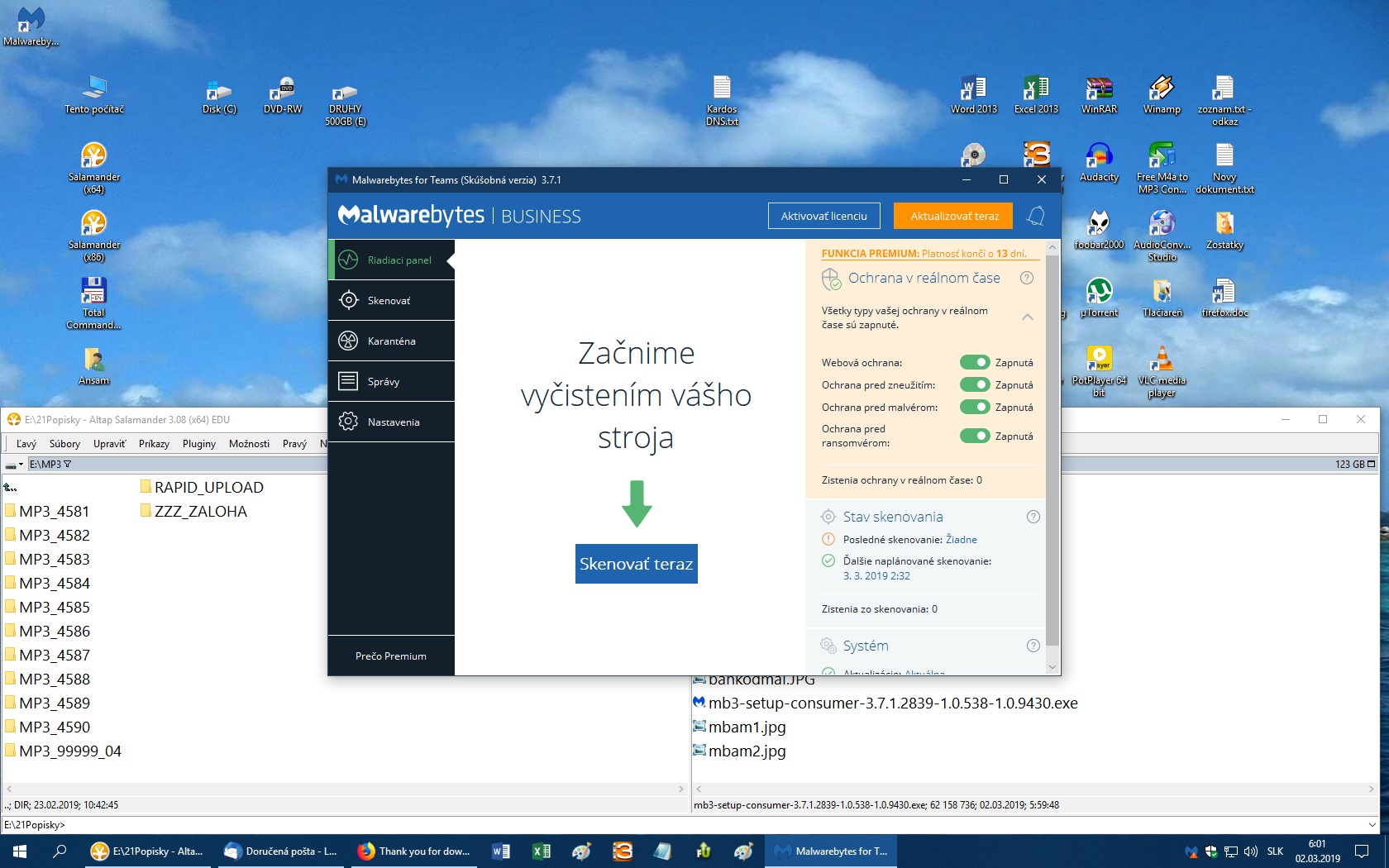Select RAPID_UPLOAD folder in Salamander
The image size is (1389, 868).
click(x=202, y=487)
